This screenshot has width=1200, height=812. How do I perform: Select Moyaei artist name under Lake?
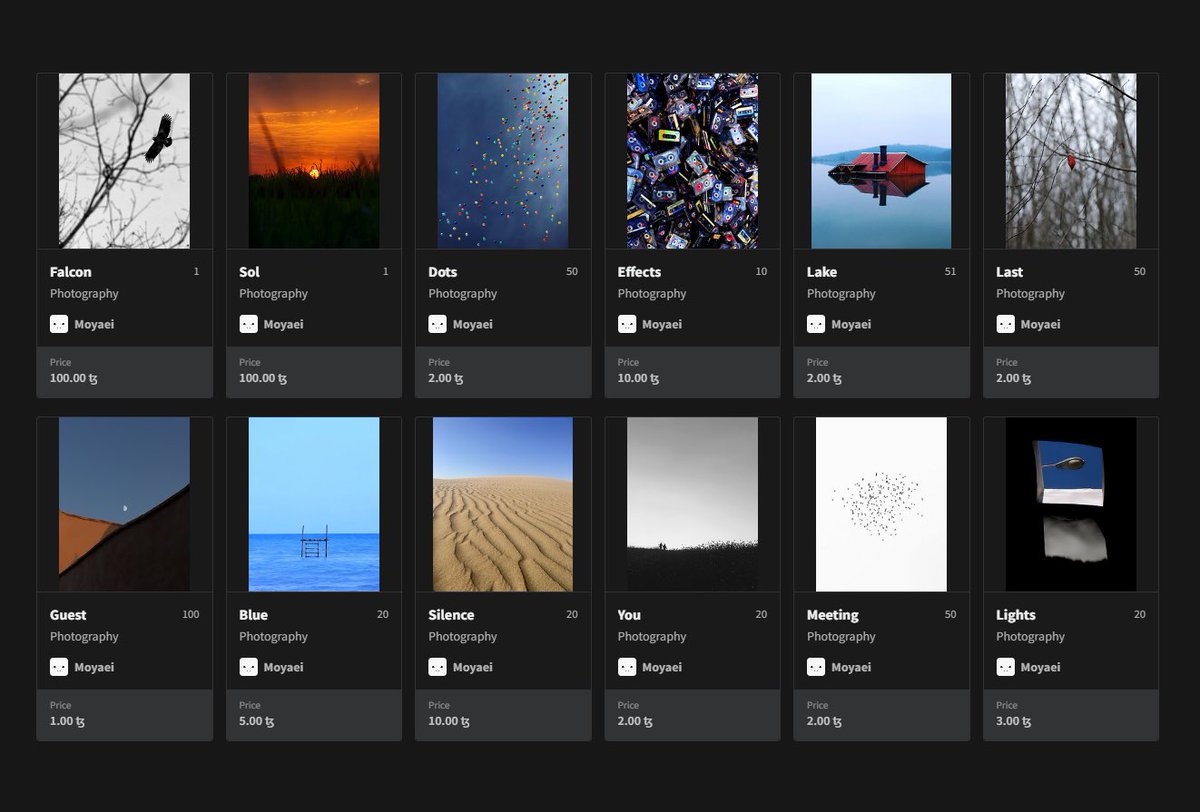click(851, 324)
